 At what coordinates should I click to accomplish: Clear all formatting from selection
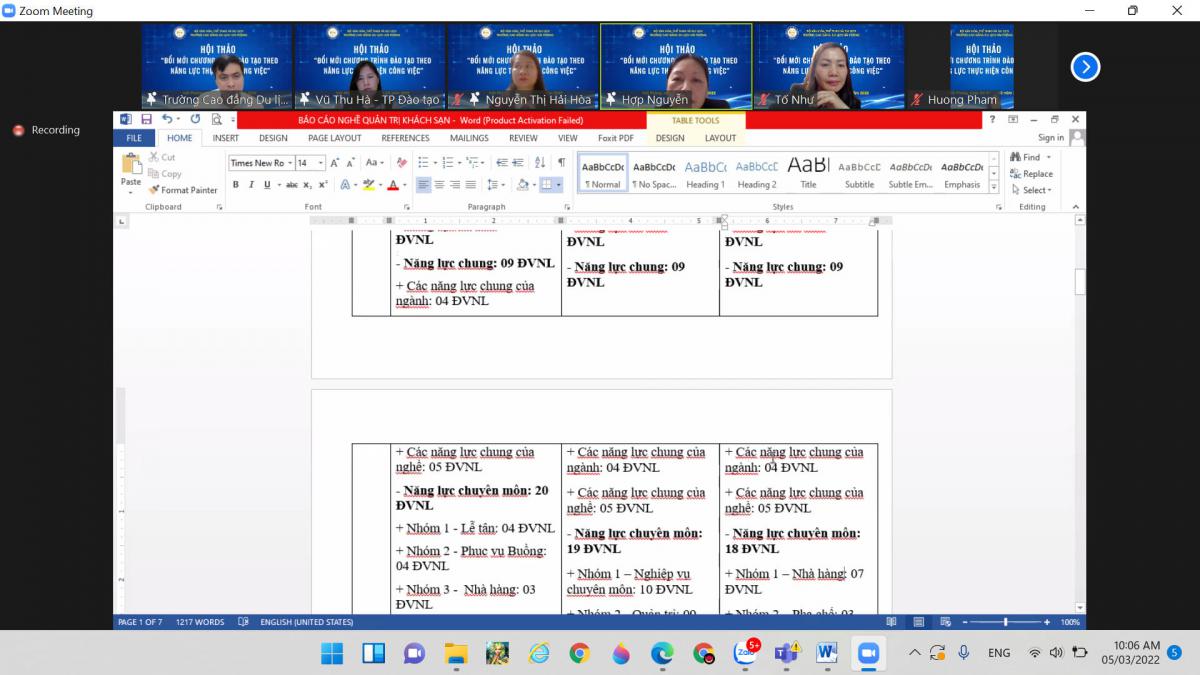[x=402, y=163]
